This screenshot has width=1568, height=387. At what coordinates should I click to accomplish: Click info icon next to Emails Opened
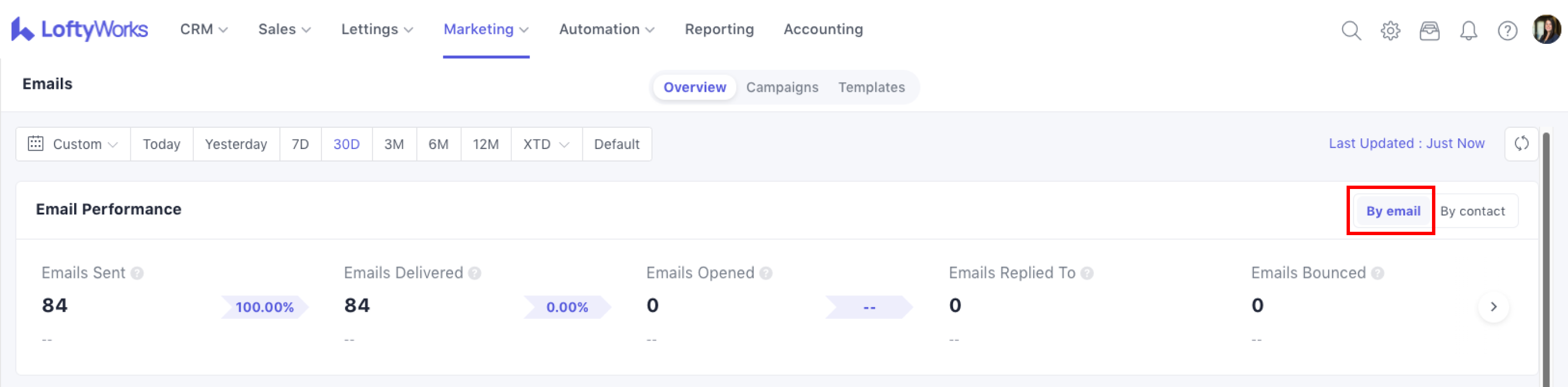point(767,273)
